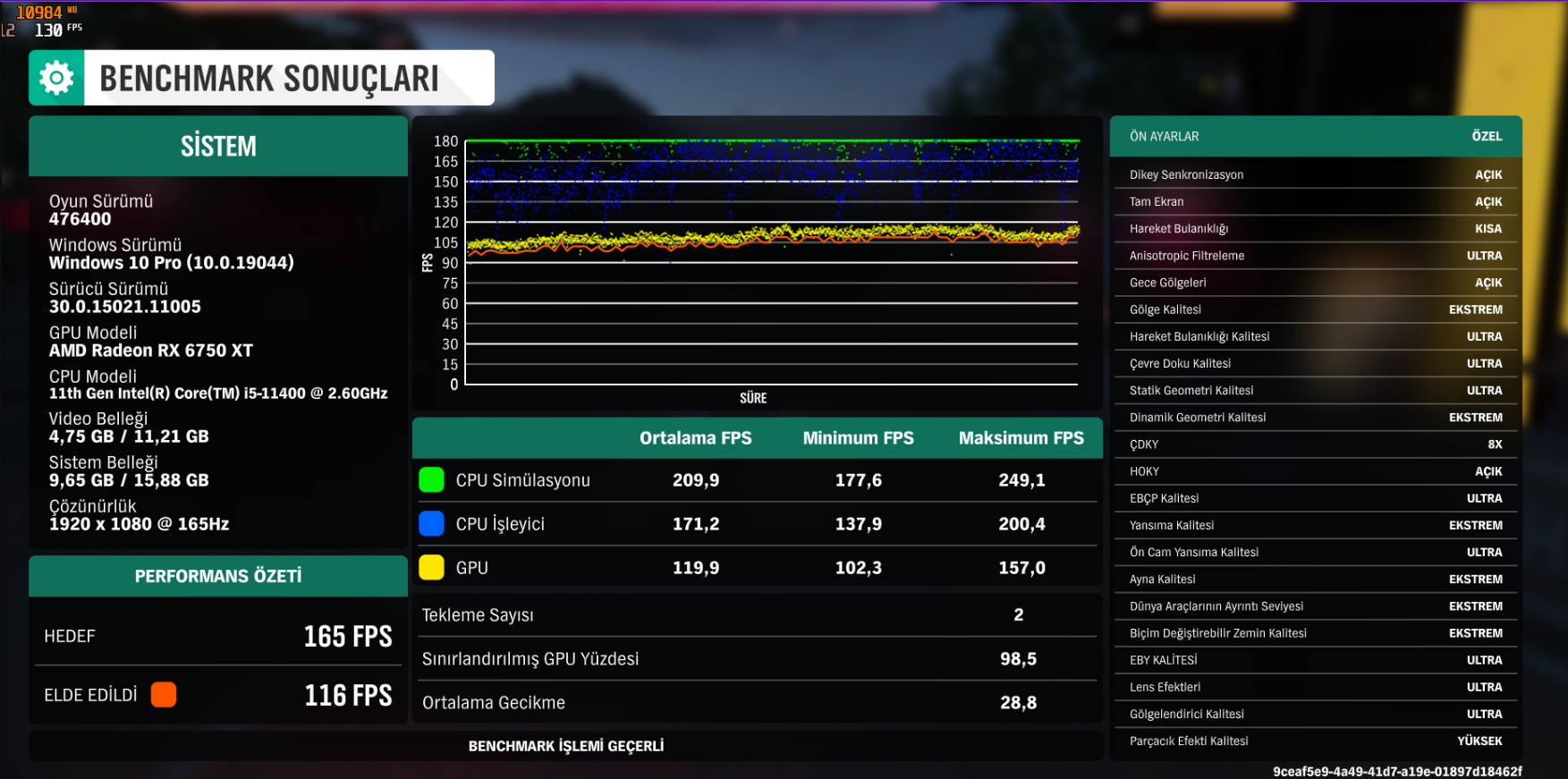Click the achieved 116 FPS value
Image resolution: width=1568 pixels, height=779 pixels.
click(347, 695)
